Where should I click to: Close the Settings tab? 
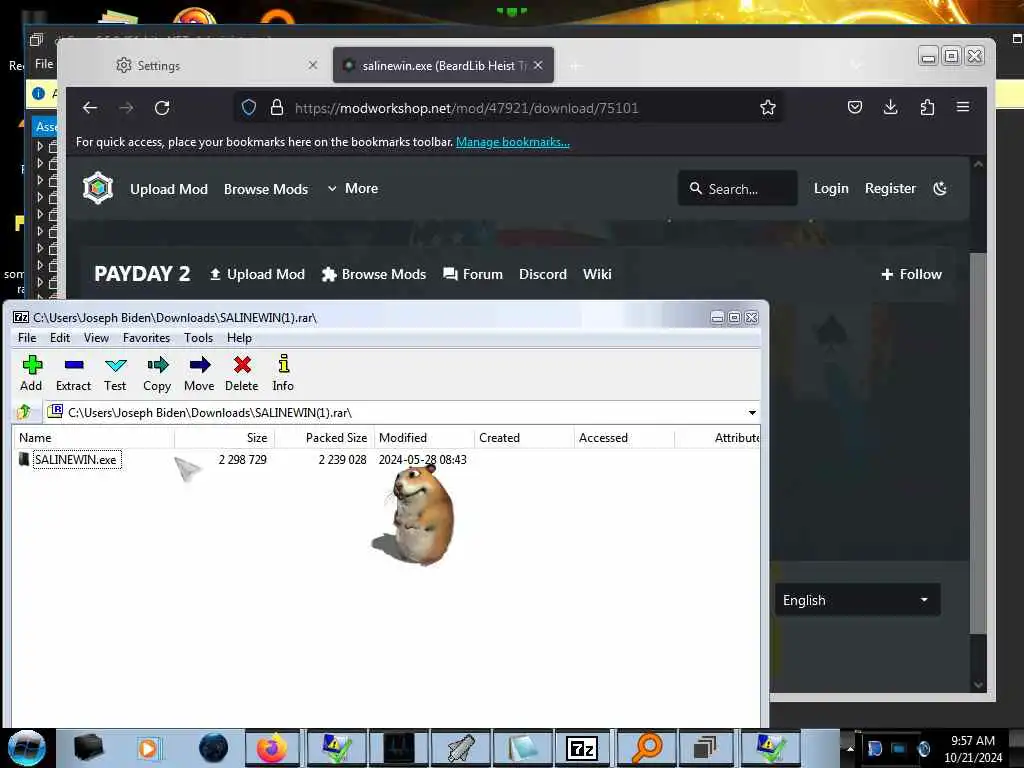[313, 65]
